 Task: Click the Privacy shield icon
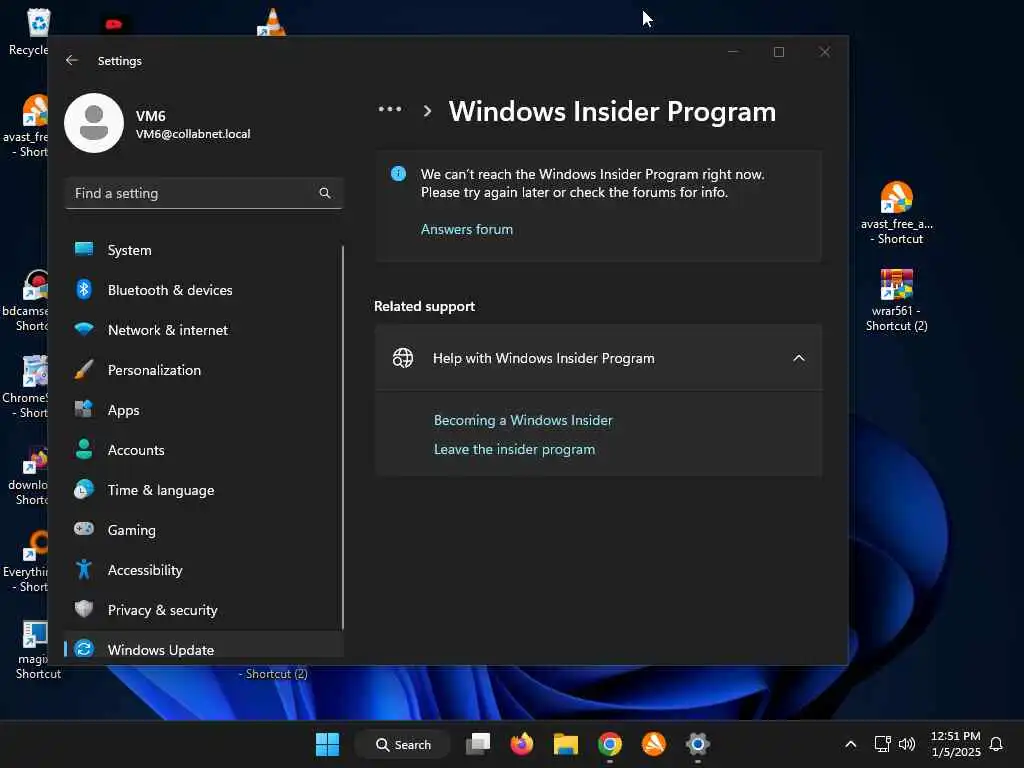[84, 609]
